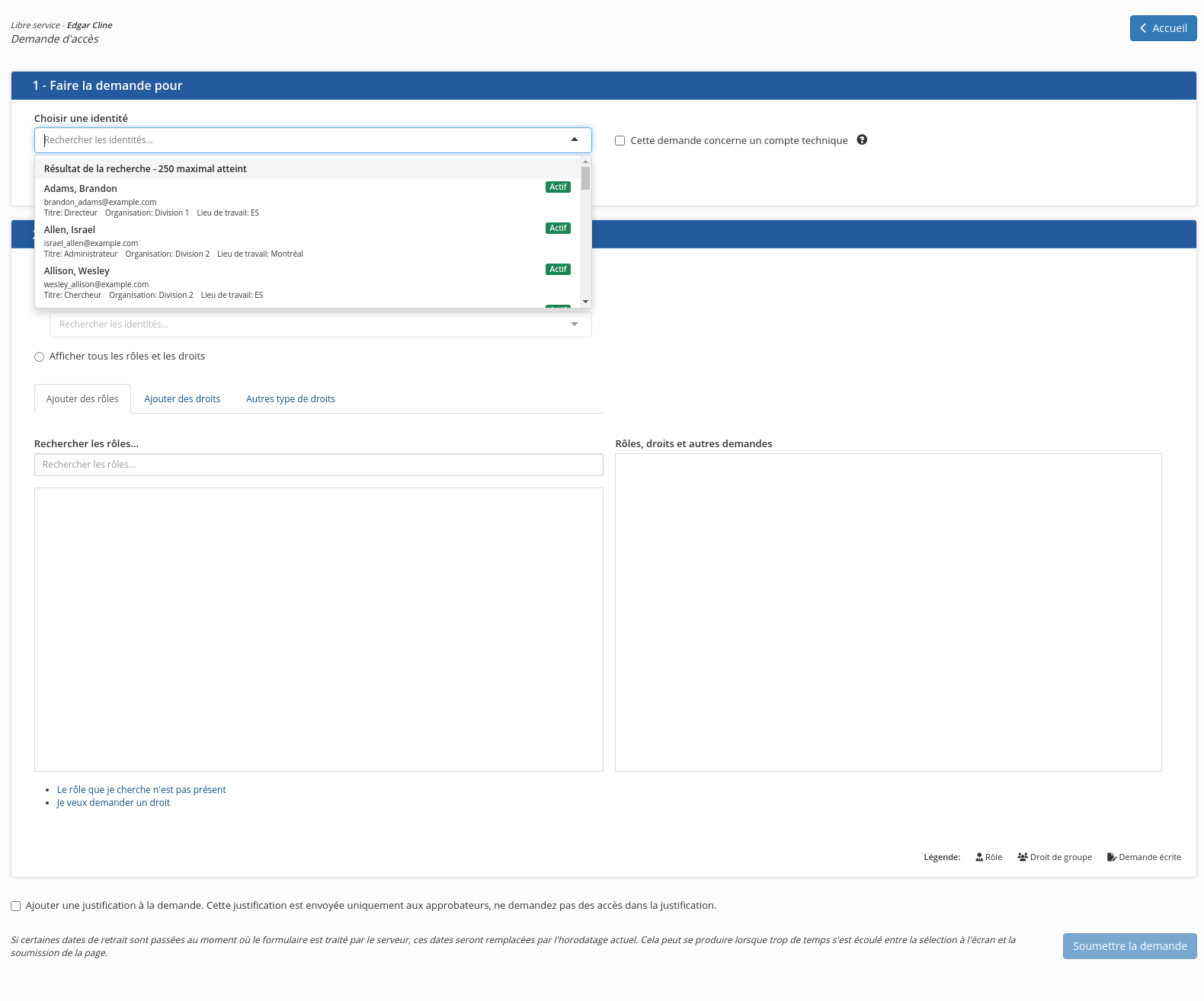Check the add justification checkbox
The image size is (1204, 1001).
click(16, 906)
